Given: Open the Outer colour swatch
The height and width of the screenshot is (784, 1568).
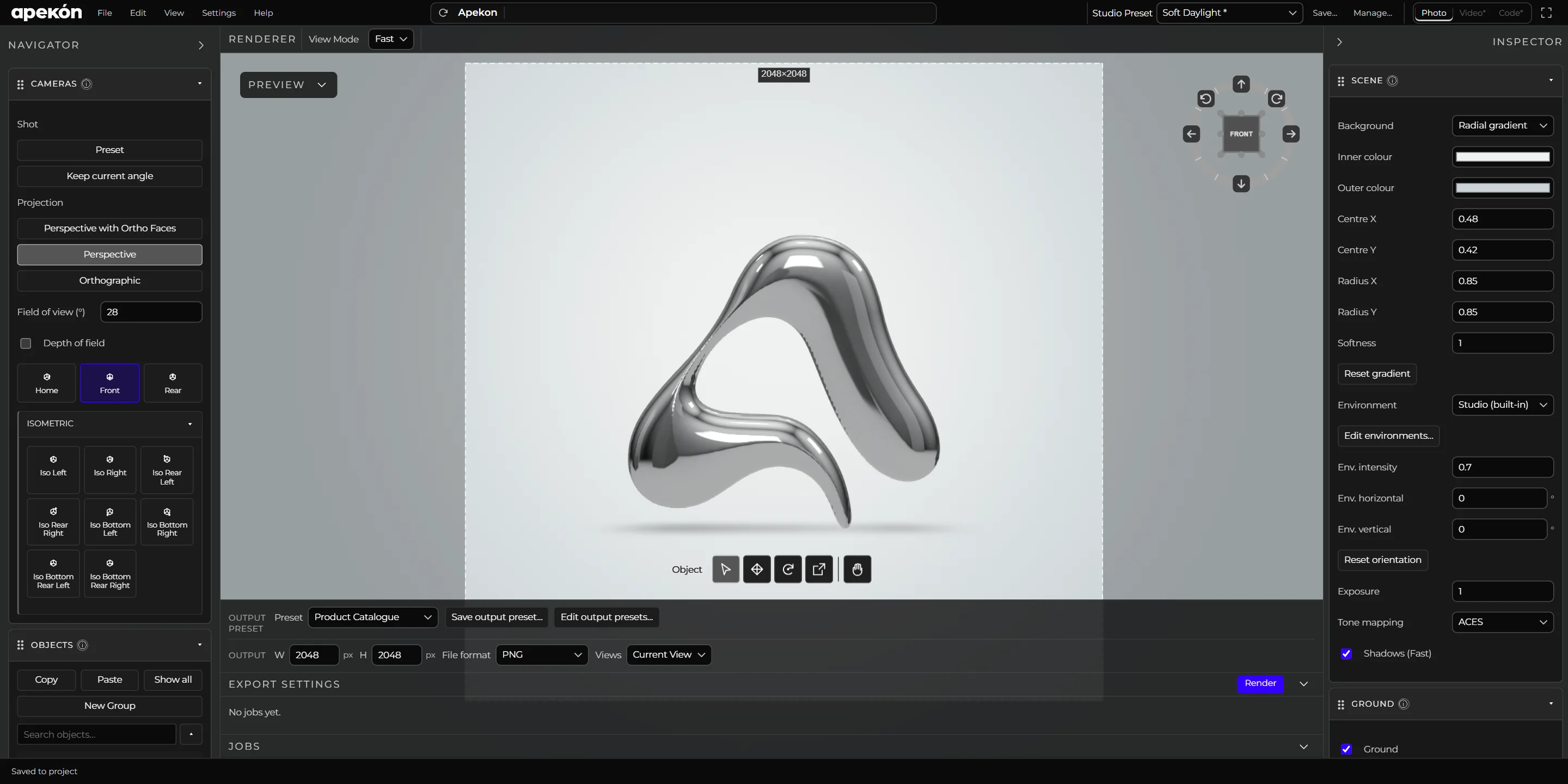Looking at the screenshot, I should [x=1502, y=188].
